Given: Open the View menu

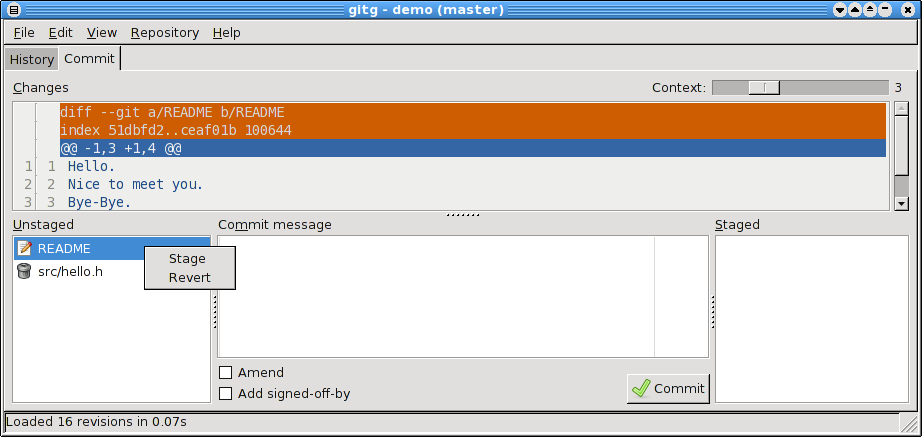Looking at the screenshot, I should coord(102,33).
